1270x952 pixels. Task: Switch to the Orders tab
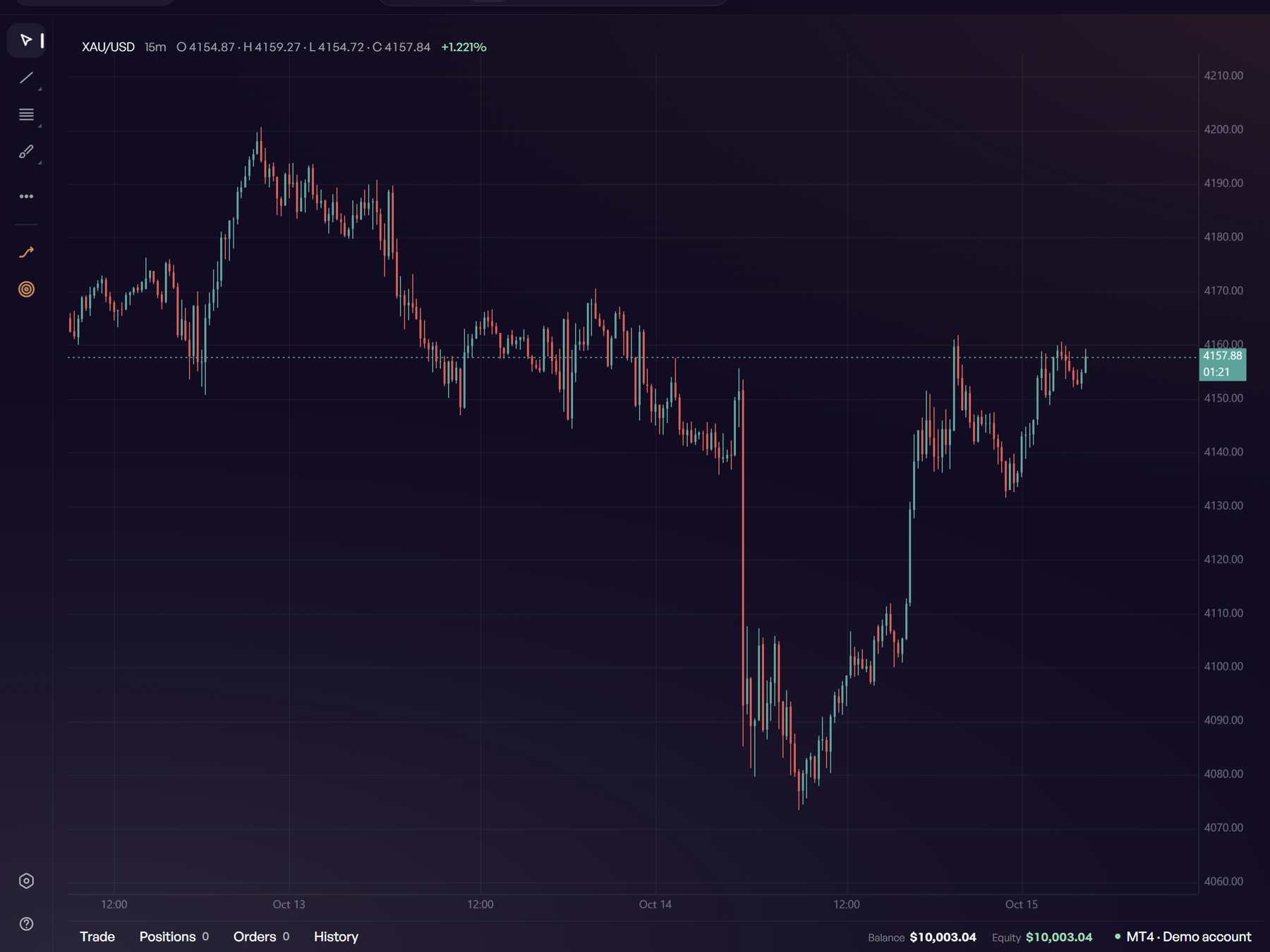(x=261, y=936)
